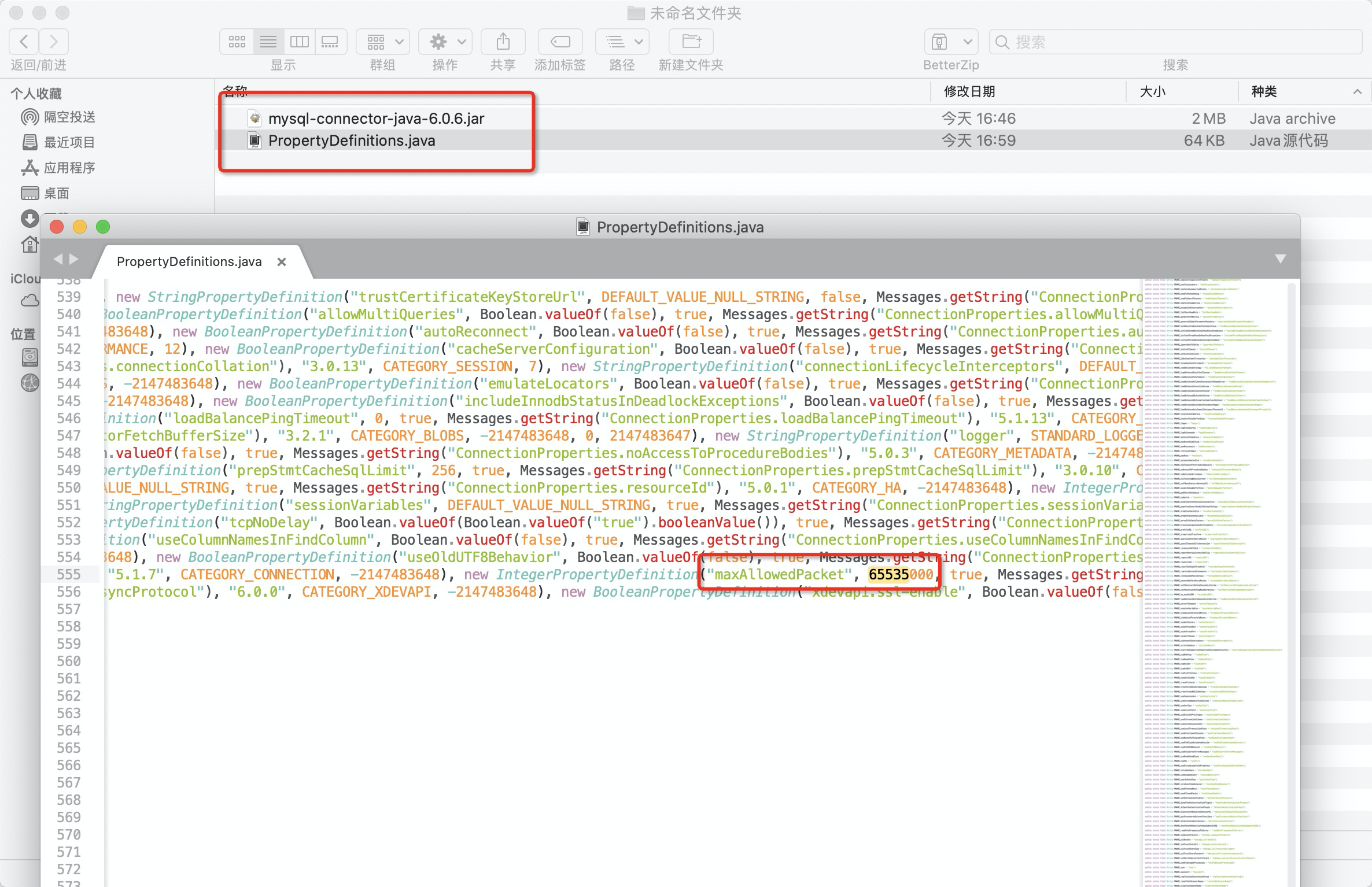This screenshot has height=887, width=1372.
Task: Create a new folder via toolbar
Action: [x=691, y=42]
